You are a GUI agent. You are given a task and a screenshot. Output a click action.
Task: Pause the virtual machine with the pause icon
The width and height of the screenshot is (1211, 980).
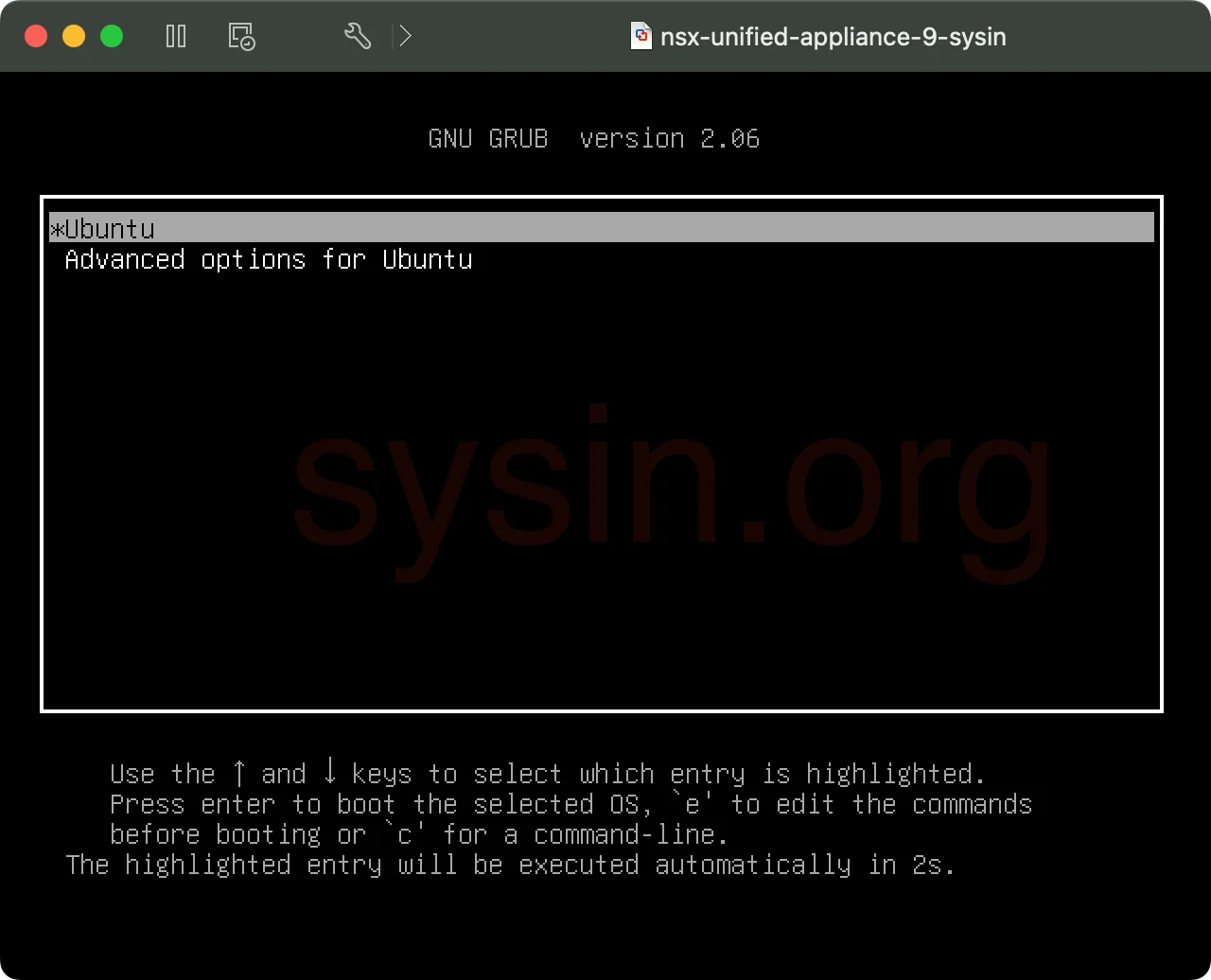[x=176, y=37]
